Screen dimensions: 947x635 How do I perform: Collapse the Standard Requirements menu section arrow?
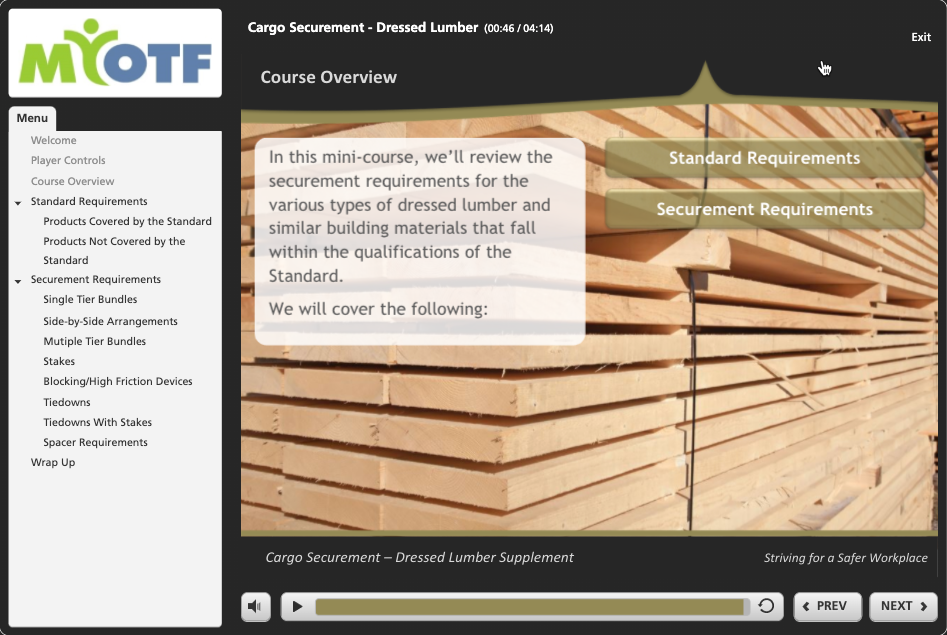click(18, 202)
